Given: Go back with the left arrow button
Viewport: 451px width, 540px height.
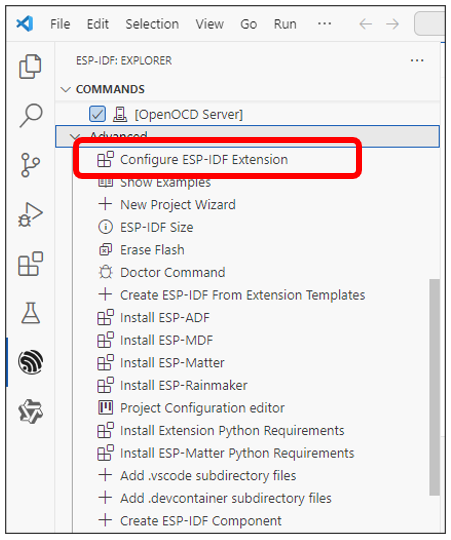Looking at the screenshot, I should coord(366,24).
